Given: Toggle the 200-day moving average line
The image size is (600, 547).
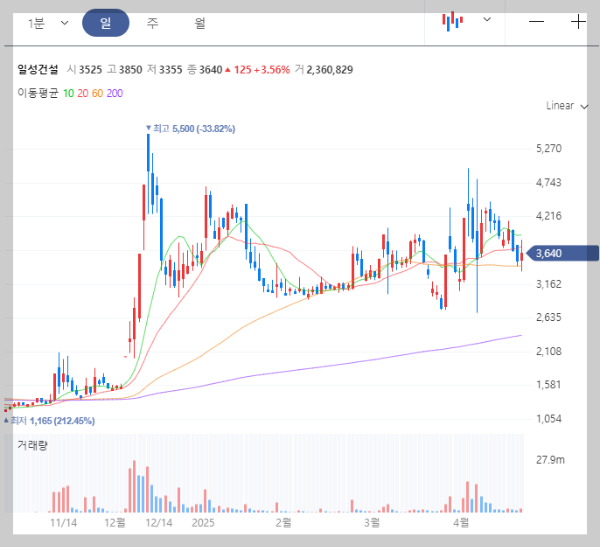Looking at the screenshot, I should (115, 93).
